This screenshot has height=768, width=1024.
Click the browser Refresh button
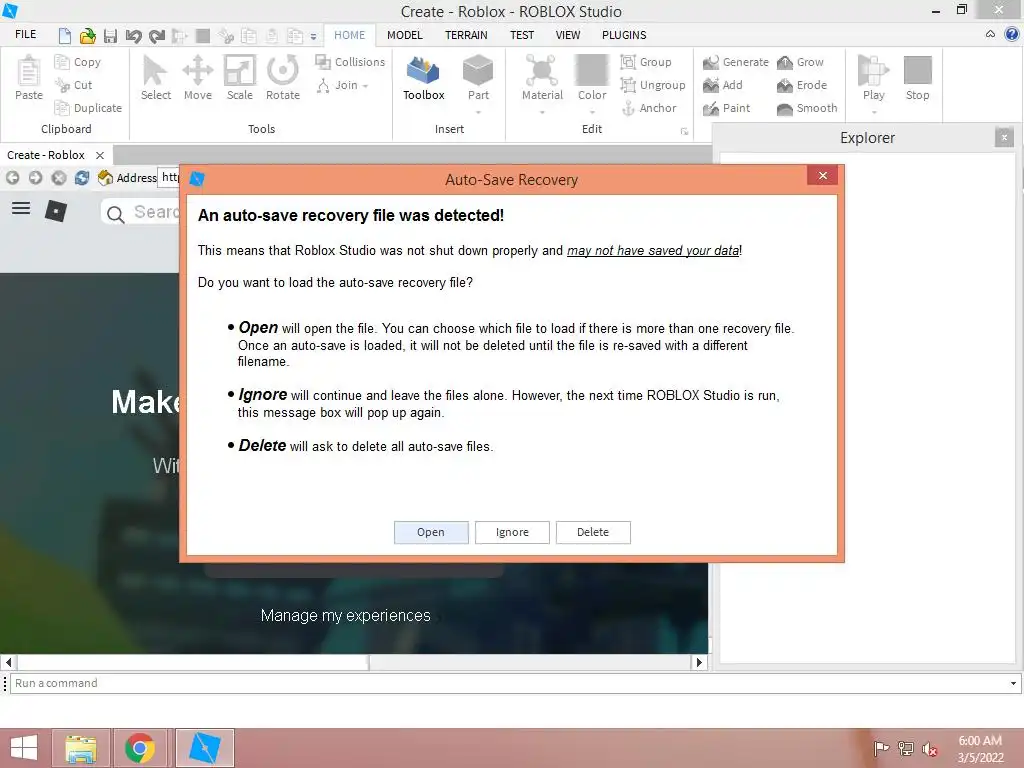[x=82, y=178]
